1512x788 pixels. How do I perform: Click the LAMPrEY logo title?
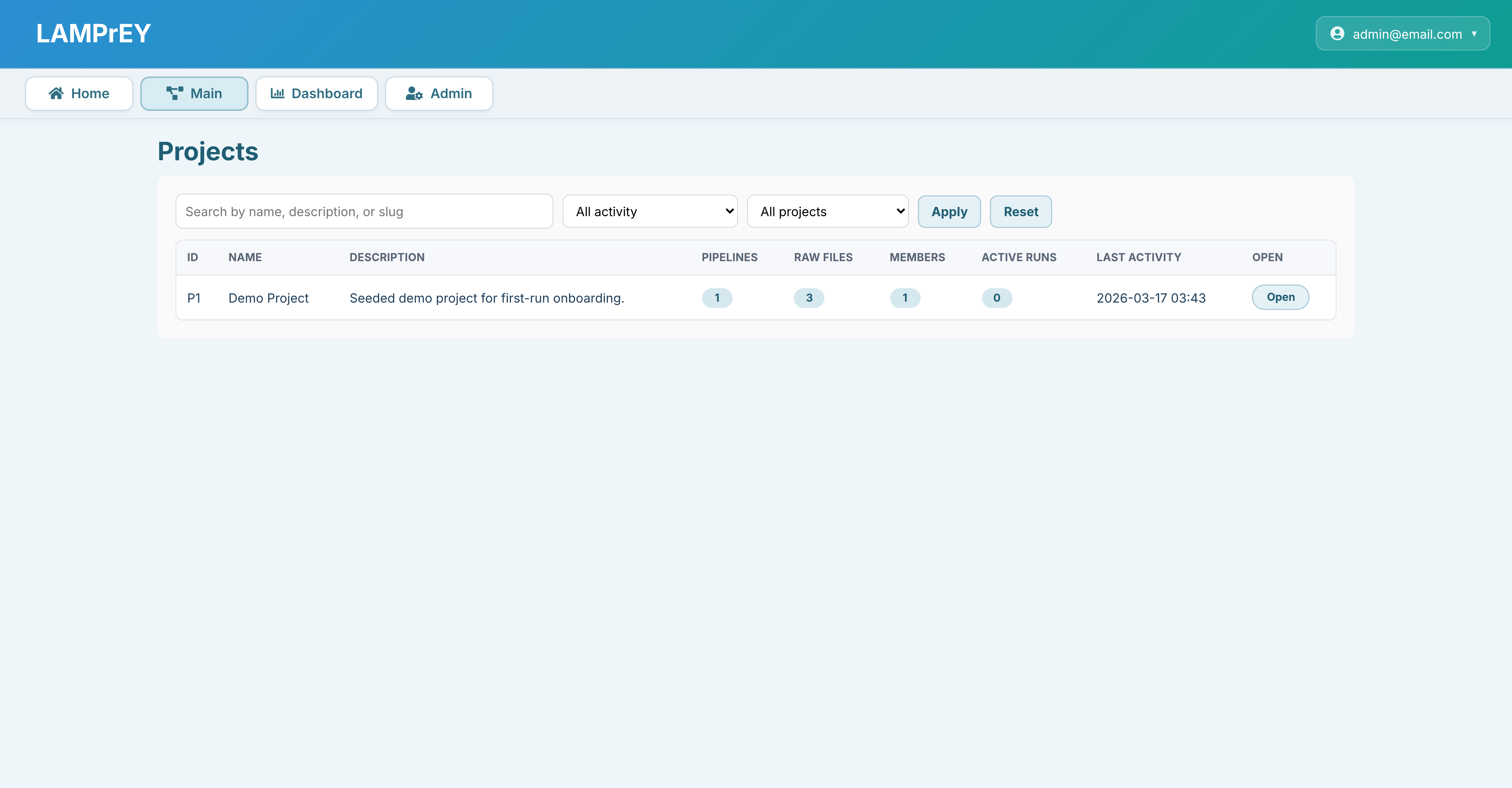[x=93, y=34]
